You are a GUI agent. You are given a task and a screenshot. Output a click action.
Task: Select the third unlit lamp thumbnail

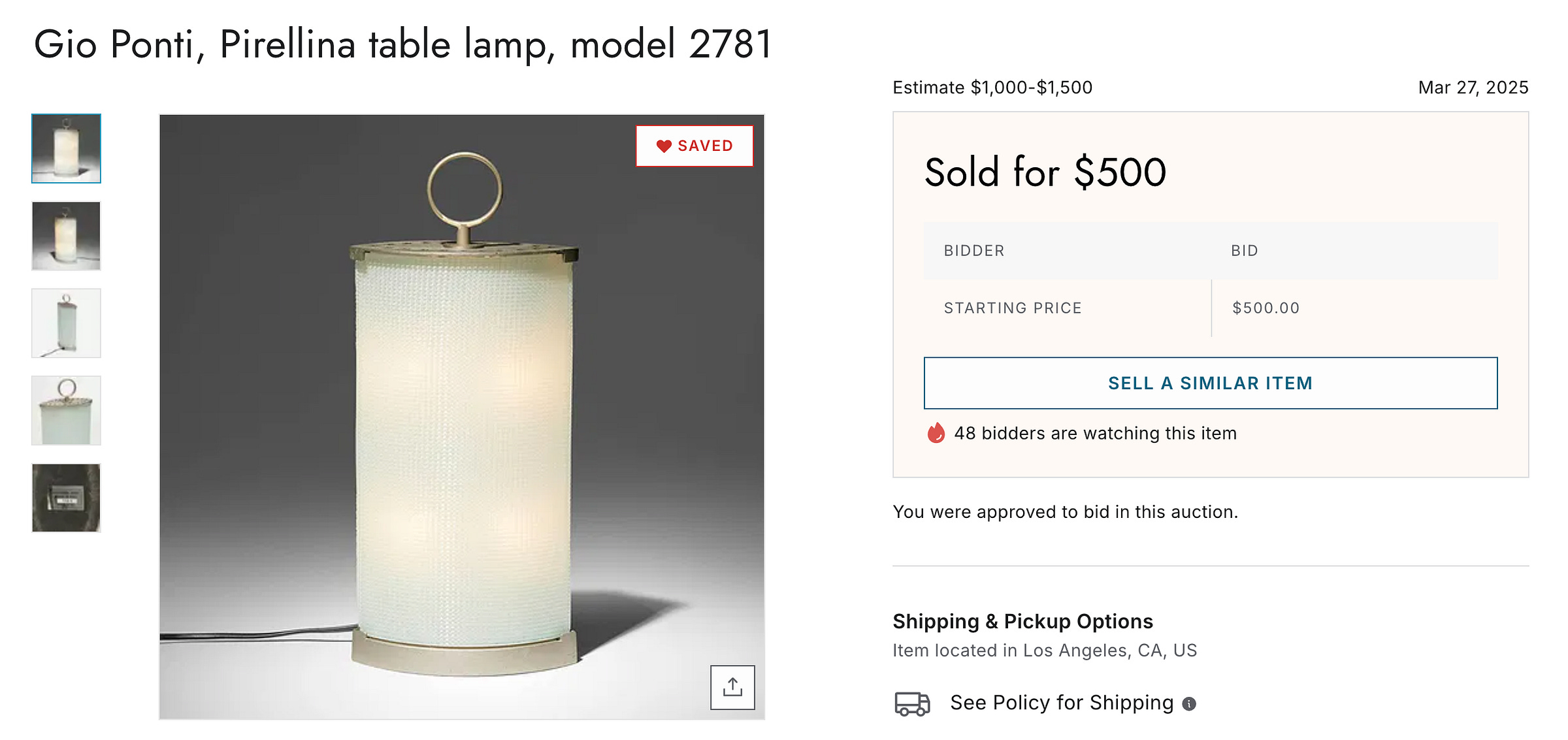pyautogui.click(x=66, y=323)
